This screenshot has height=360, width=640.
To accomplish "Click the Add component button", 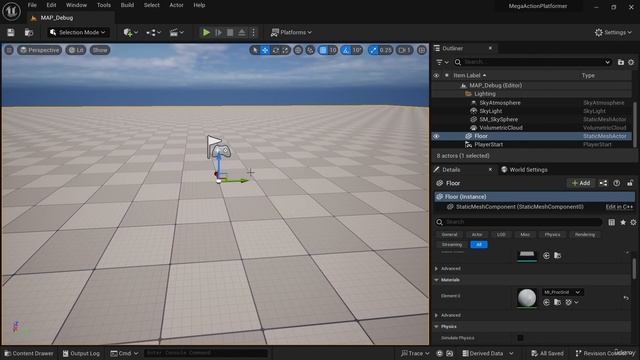I will point(580,183).
